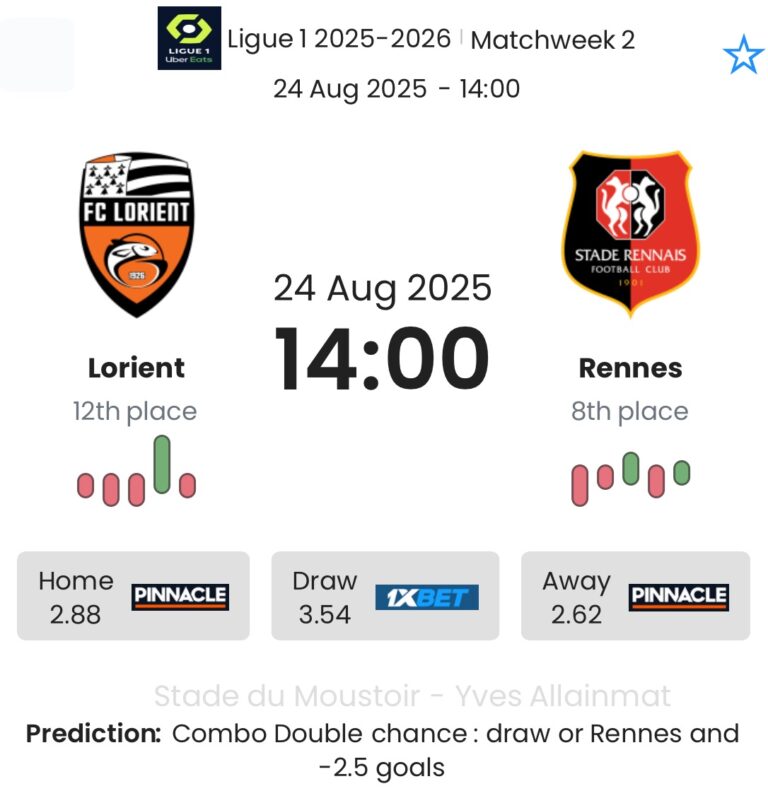Open the 1XBET logo in Draw odds
768x791 pixels.
(x=427, y=597)
